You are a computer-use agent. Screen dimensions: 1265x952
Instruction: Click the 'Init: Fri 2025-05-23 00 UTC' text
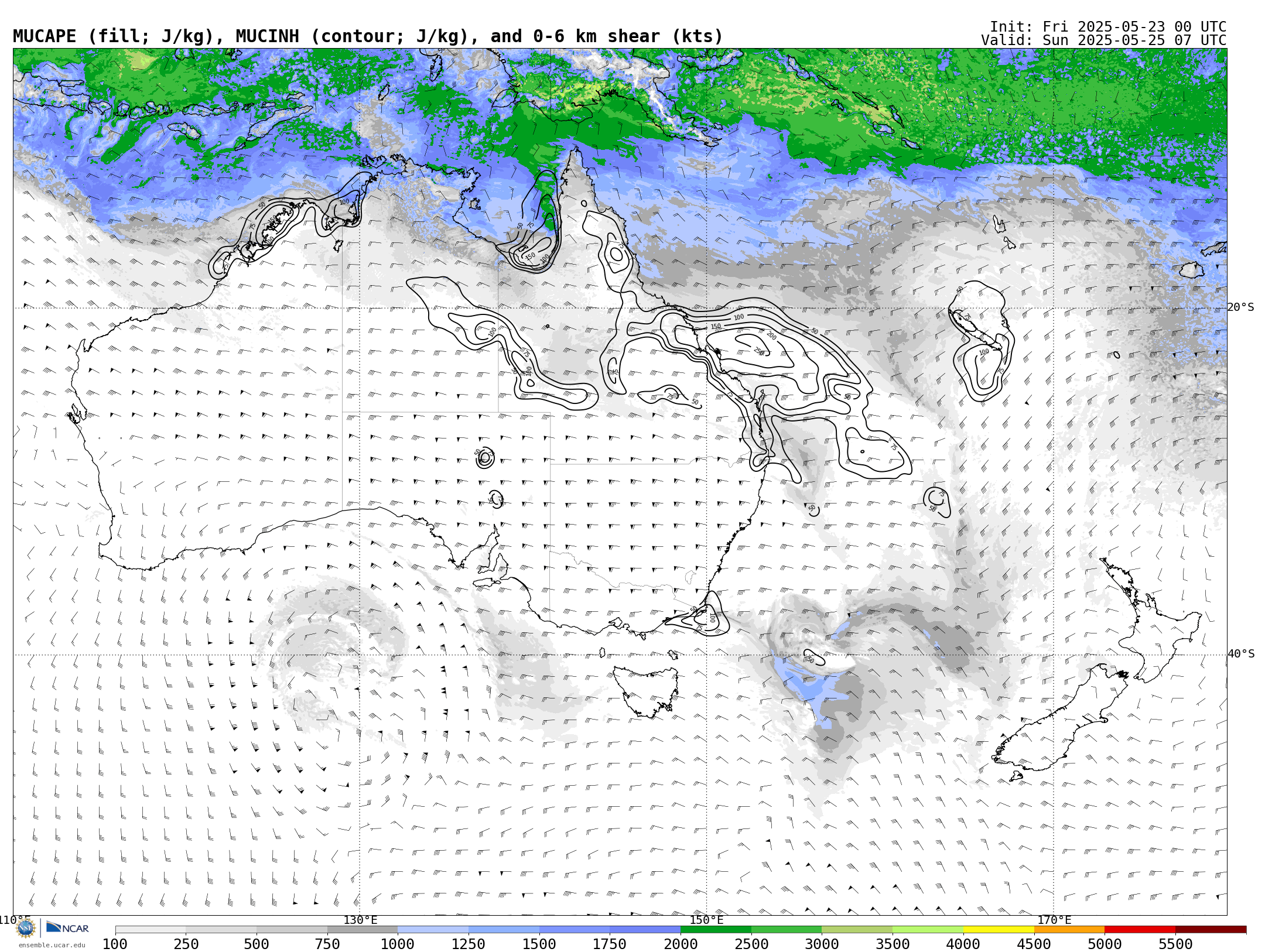click(1108, 27)
